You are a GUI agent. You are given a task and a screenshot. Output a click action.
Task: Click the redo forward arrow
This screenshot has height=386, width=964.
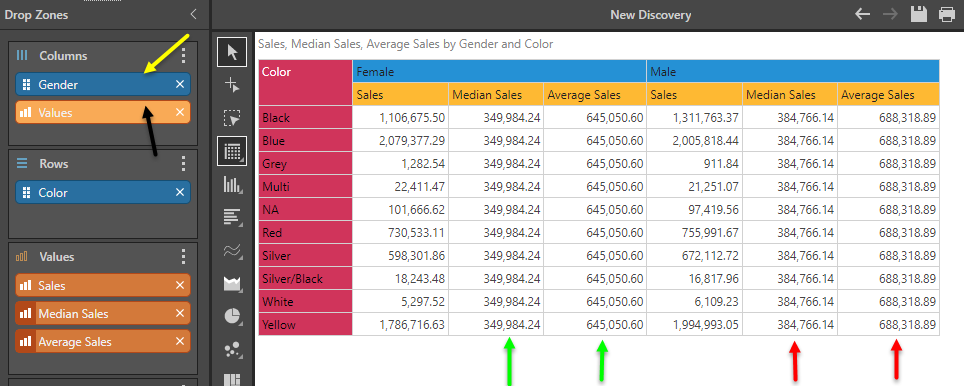pos(890,14)
